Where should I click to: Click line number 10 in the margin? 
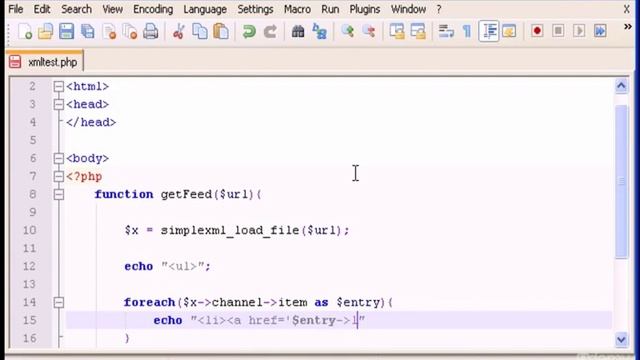pos(29,230)
